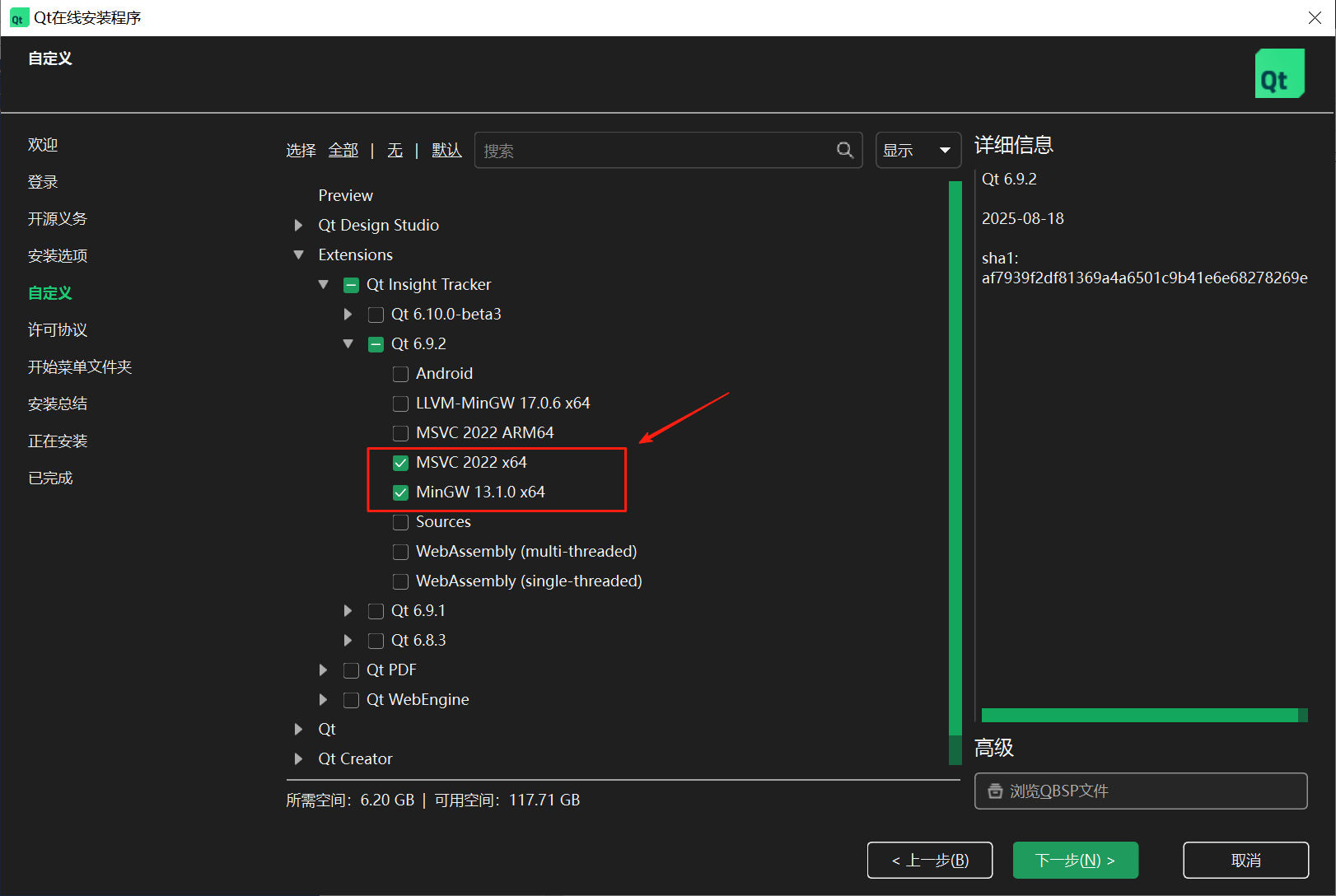Enable WebAssembly (multi-threaded) checkbox
This screenshot has height=896, width=1336.
click(400, 552)
